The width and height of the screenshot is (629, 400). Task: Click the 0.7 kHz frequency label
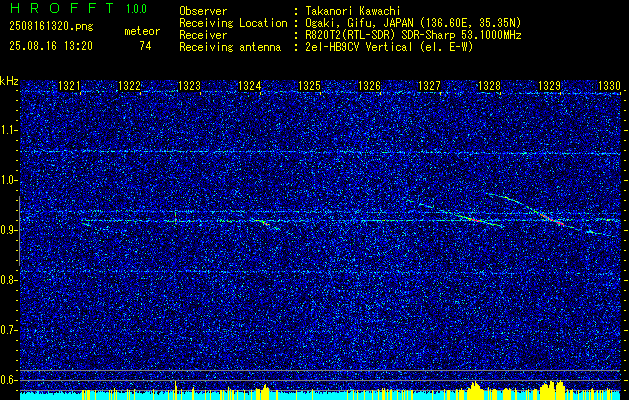[9, 330]
